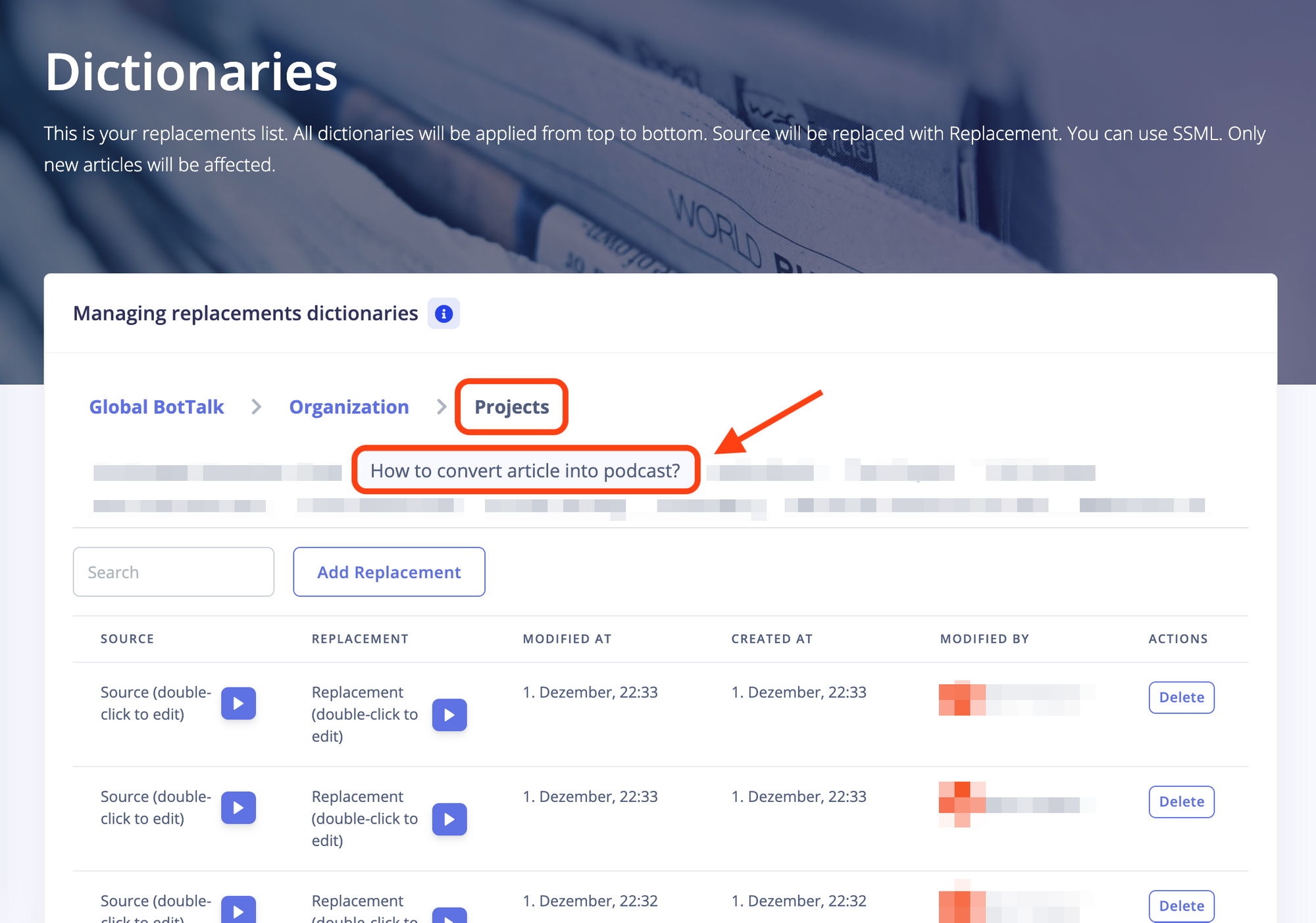Play the Replacement audio in first row
Image resolution: width=1316 pixels, height=923 pixels.
point(449,714)
